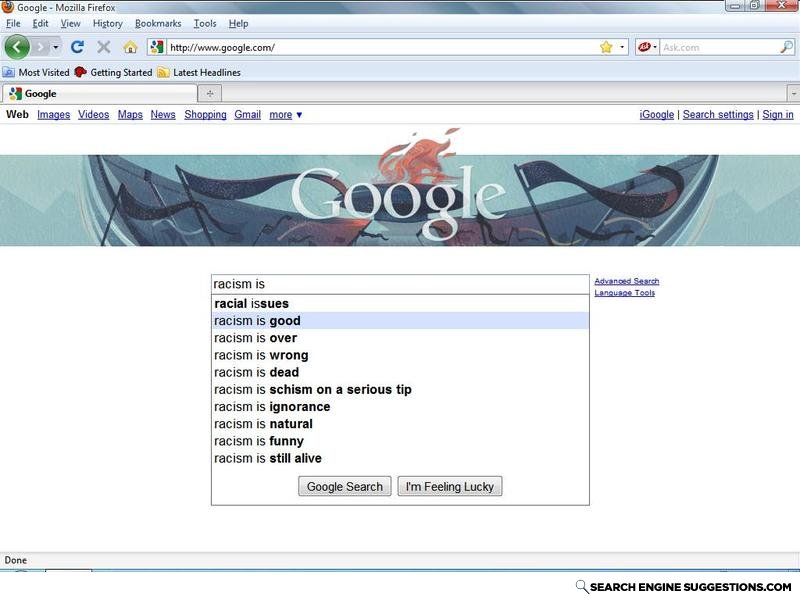Click into the Ask.com search field
The height and width of the screenshot is (598, 800).
[719, 47]
